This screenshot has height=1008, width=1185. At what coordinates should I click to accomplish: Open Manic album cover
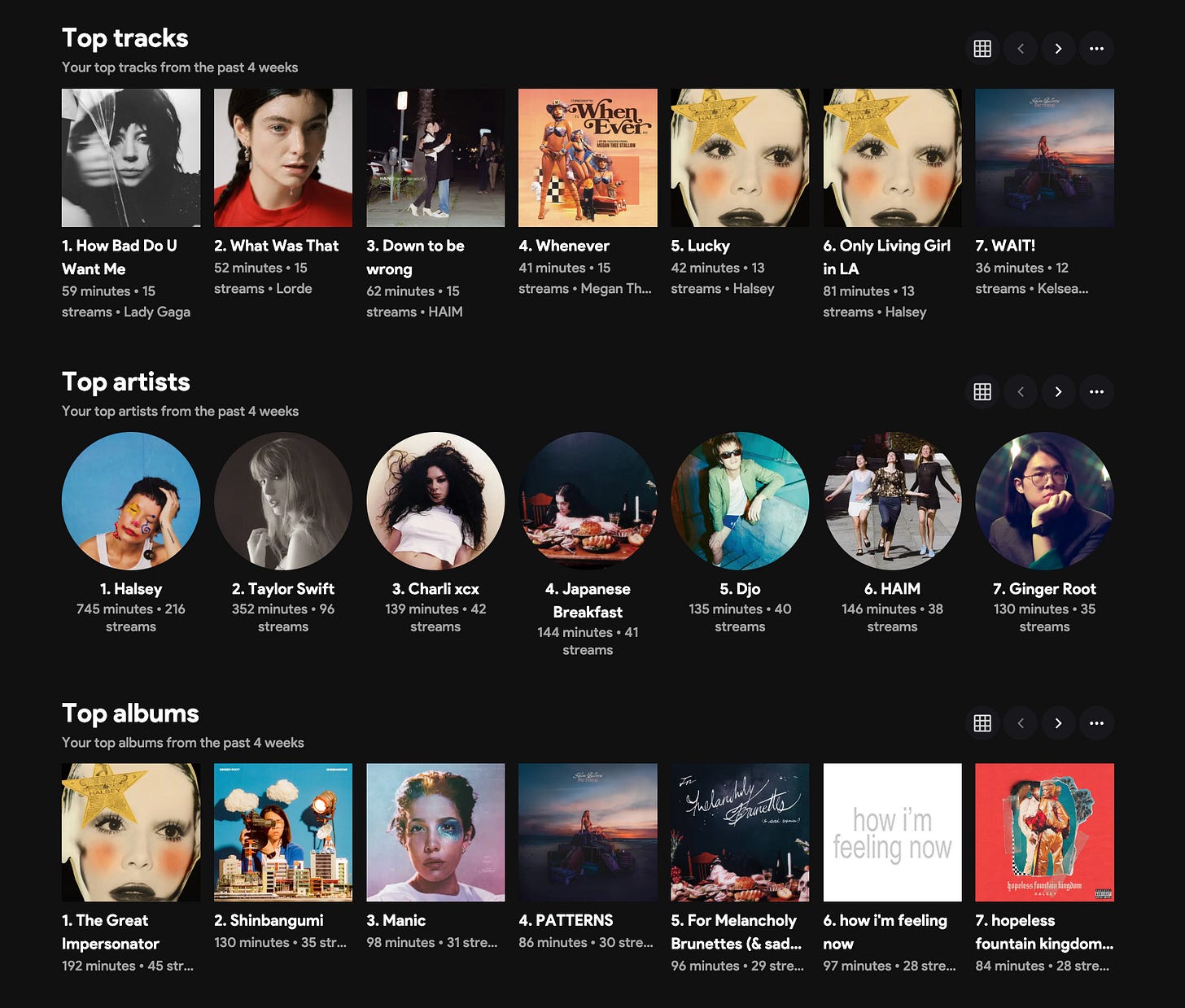pos(435,832)
